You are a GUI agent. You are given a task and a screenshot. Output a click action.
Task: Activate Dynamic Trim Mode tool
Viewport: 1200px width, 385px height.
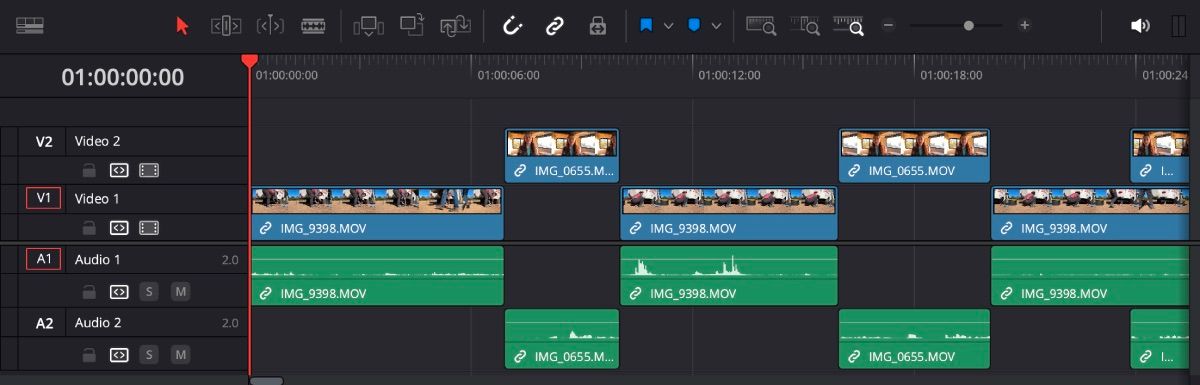270,26
